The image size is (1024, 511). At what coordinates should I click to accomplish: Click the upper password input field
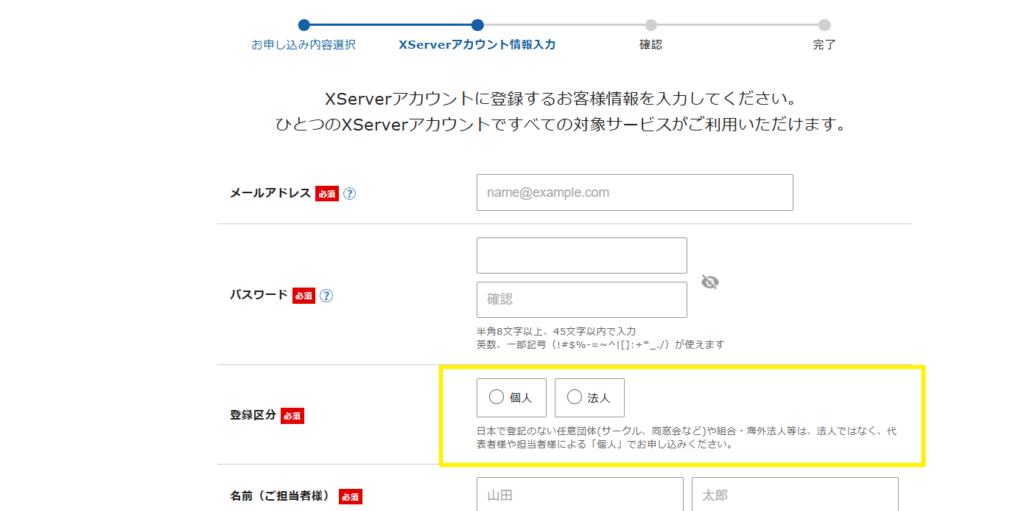[582, 256]
